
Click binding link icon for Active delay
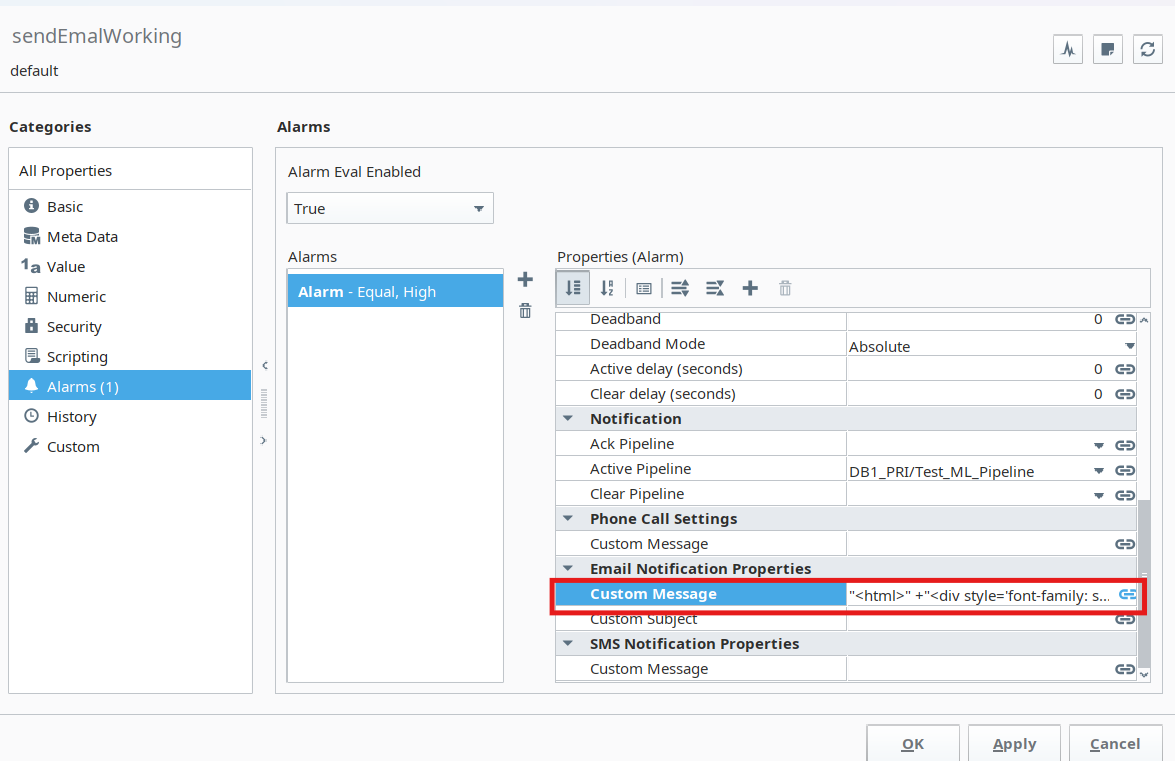pyautogui.click(x=1125, y=369)
